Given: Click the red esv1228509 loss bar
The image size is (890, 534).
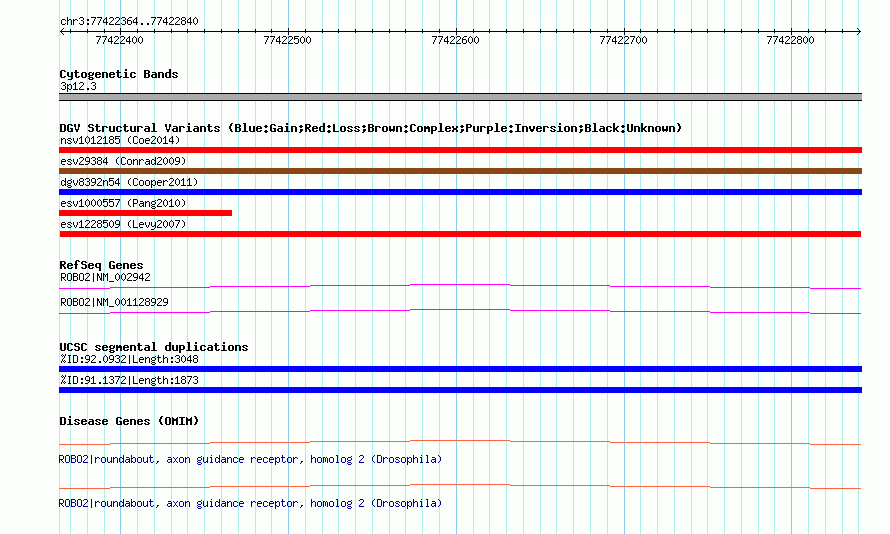Looking at the screenshot, I should point(460,234).
